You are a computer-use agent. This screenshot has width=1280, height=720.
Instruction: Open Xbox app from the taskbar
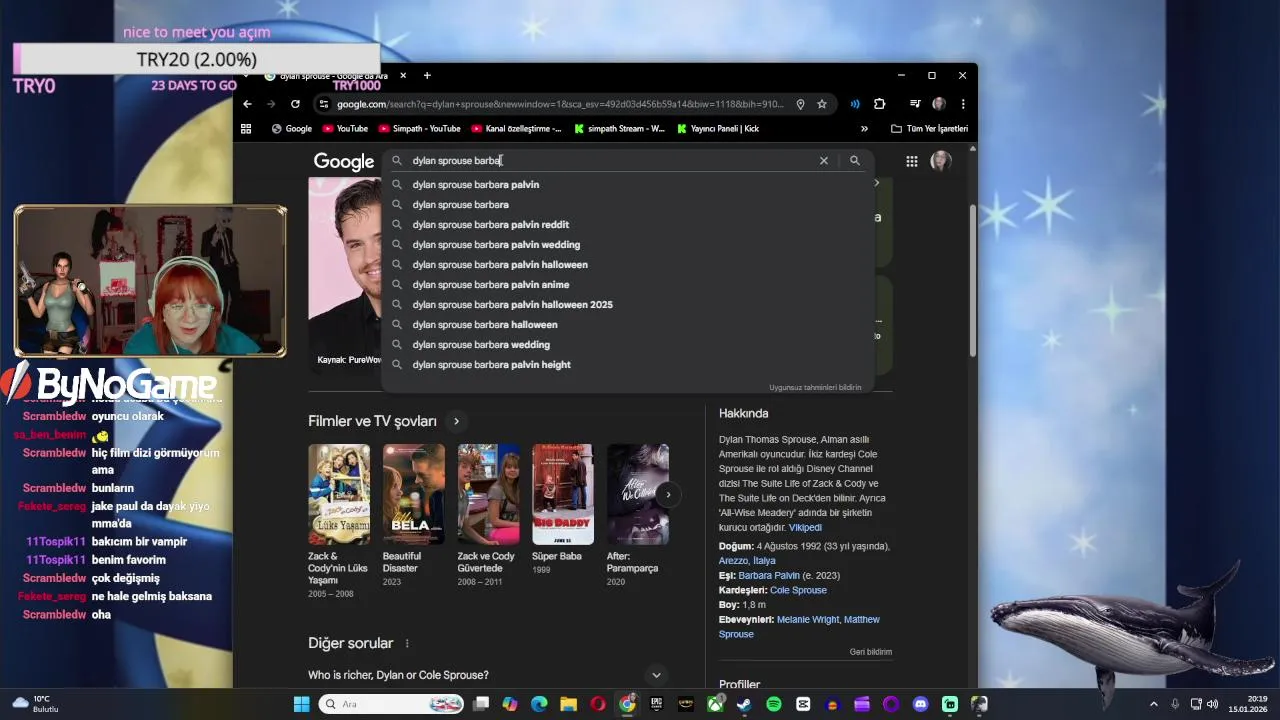point(715,704)
